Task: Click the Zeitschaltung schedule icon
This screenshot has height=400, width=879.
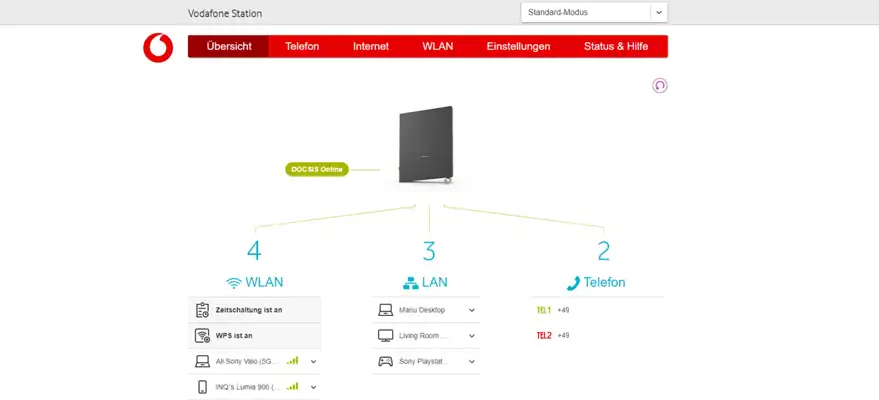Action: tap(202, 310)
